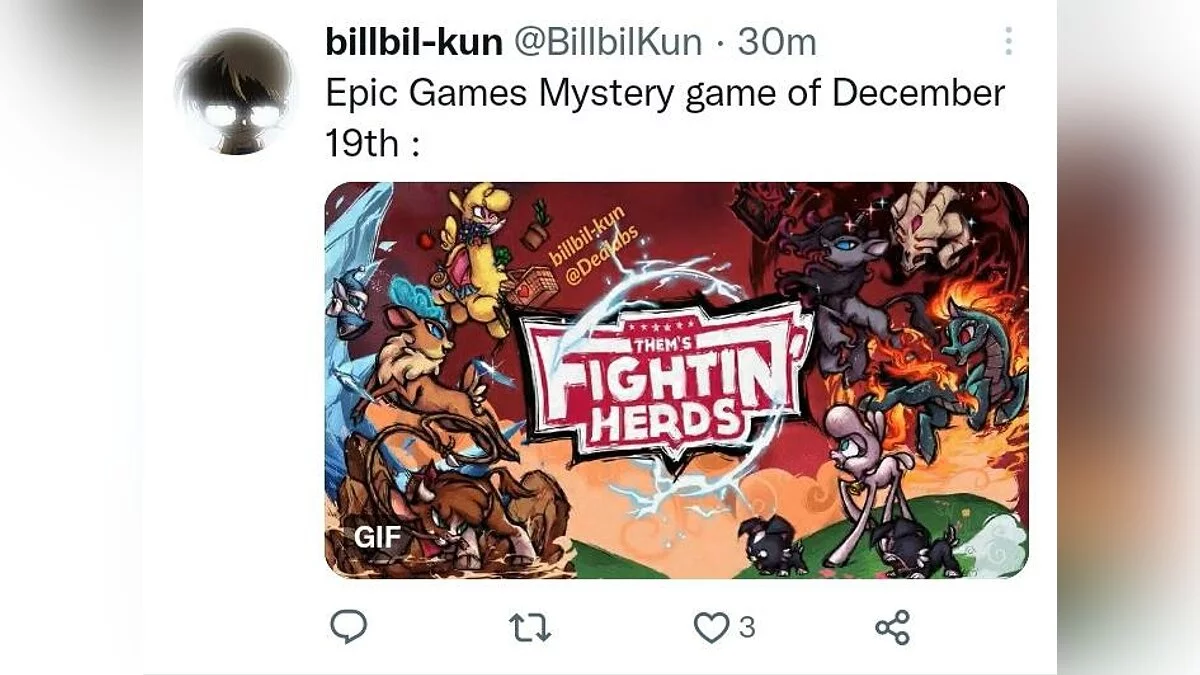The image size is (1200, 675).
Task: Retweet the post using the retweet icon
Action: tap(530, 628)
